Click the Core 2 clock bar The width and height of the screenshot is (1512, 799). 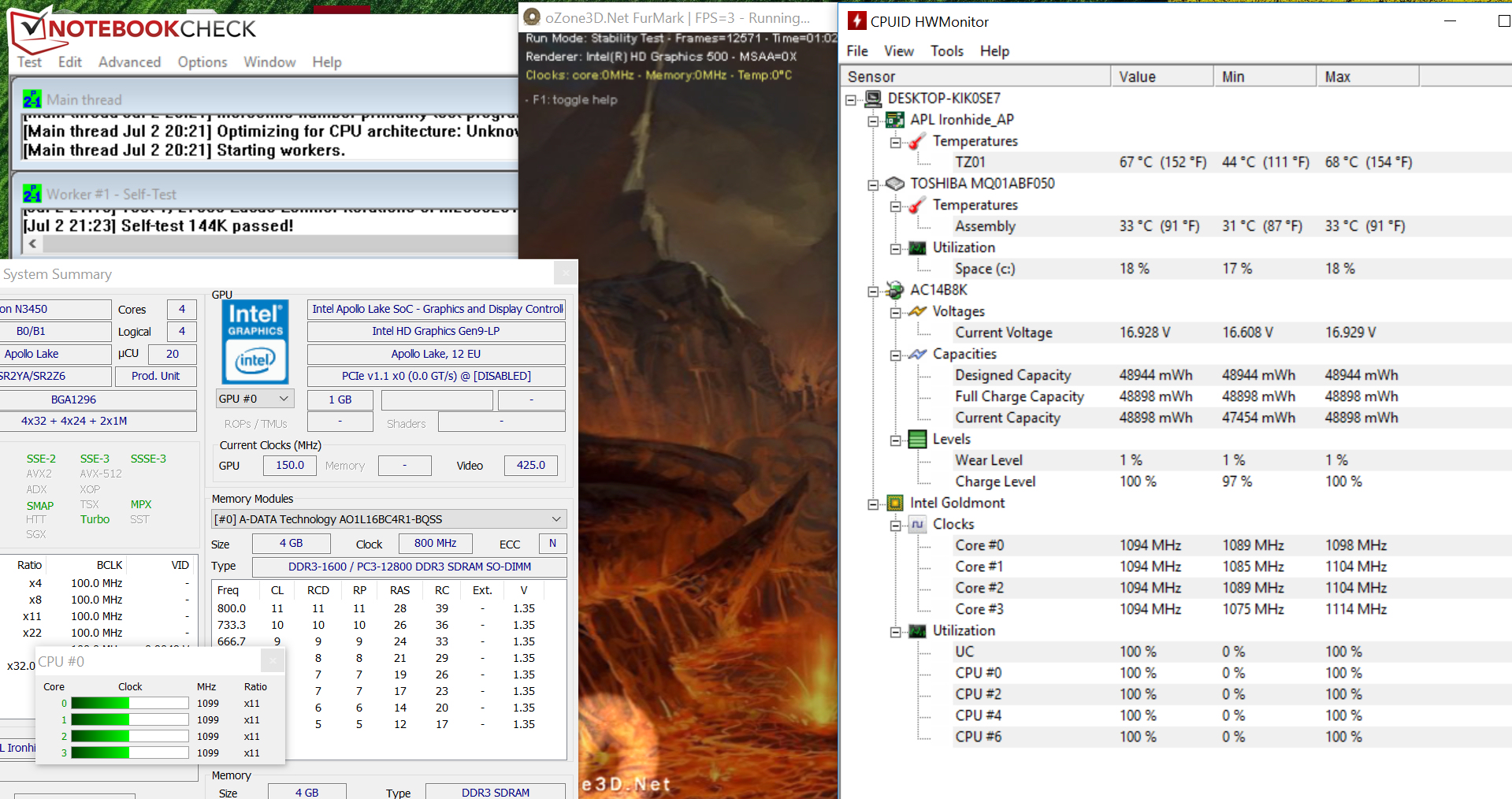click(130, 736)
